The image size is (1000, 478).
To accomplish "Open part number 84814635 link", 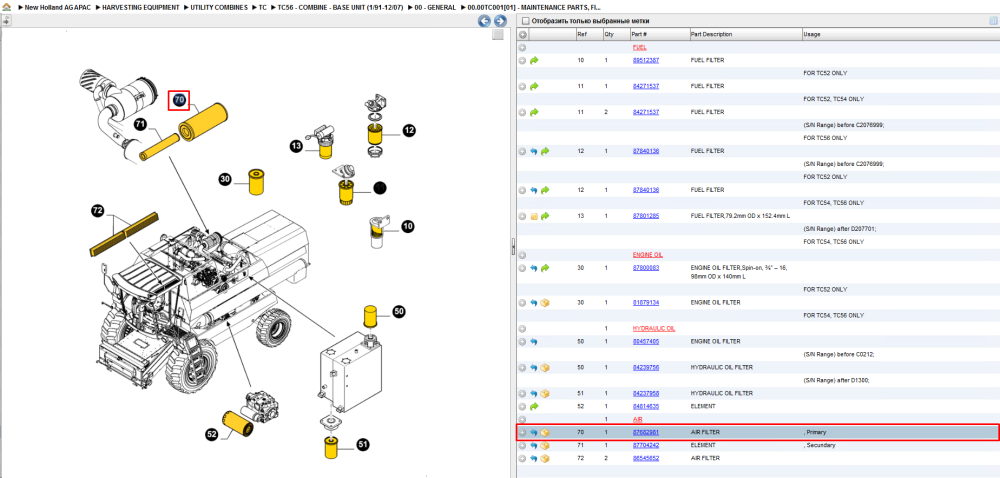I will (x=645, y=406).
